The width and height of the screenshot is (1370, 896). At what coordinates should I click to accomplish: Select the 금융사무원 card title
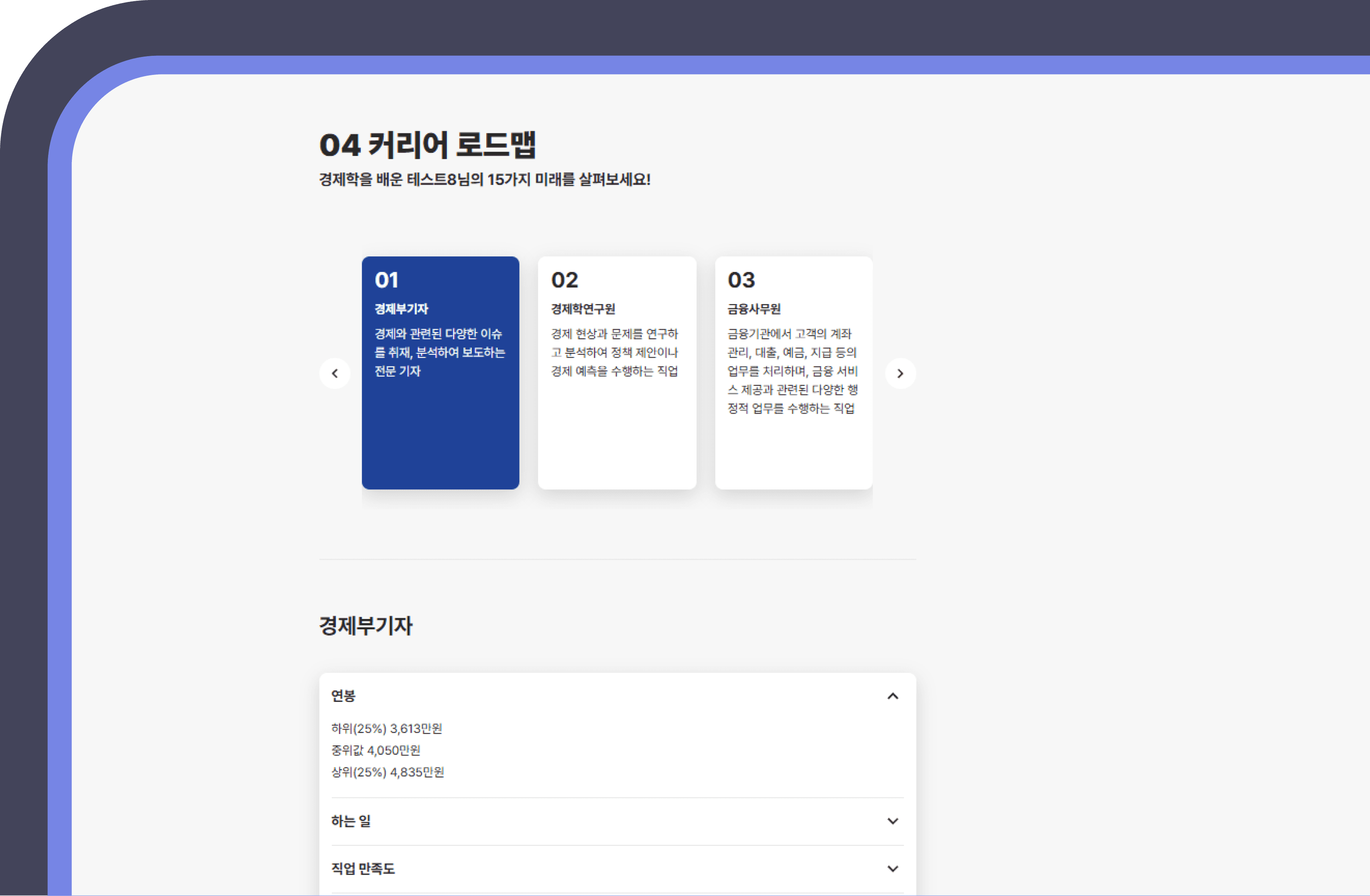(x=754, y=309)
